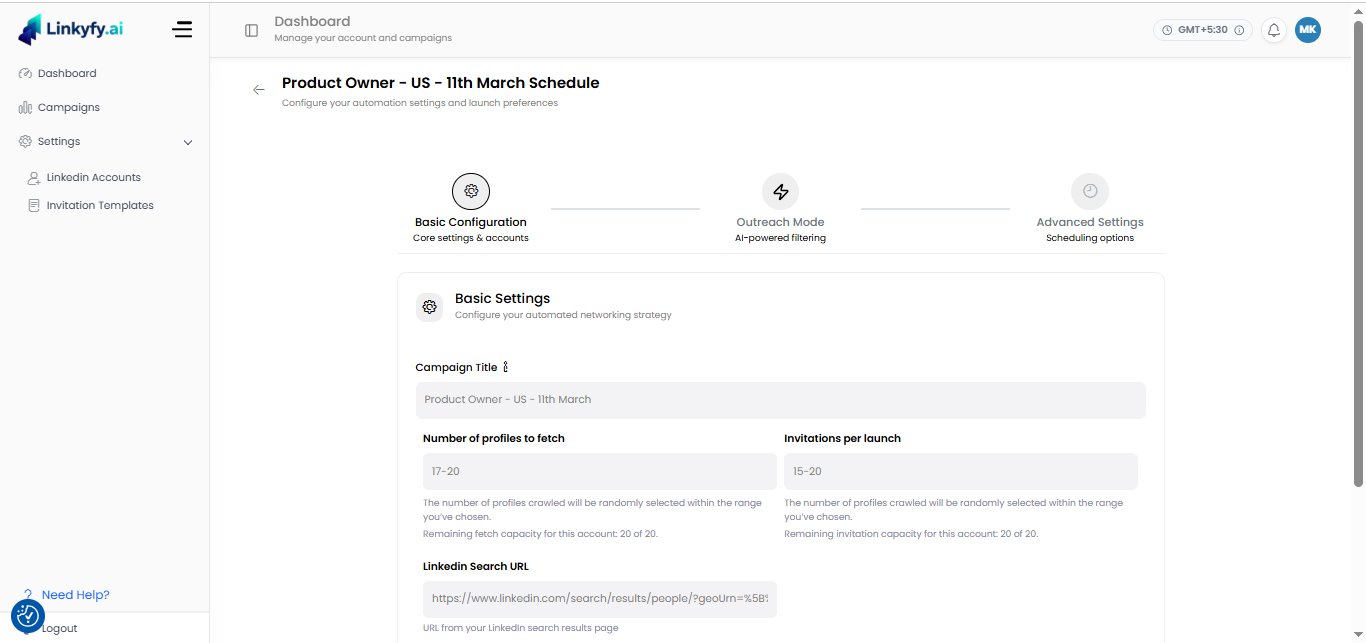This screenshot has height=643, width=1366.
Task: Click the Basic Settings gear icon
Action: 429,307
